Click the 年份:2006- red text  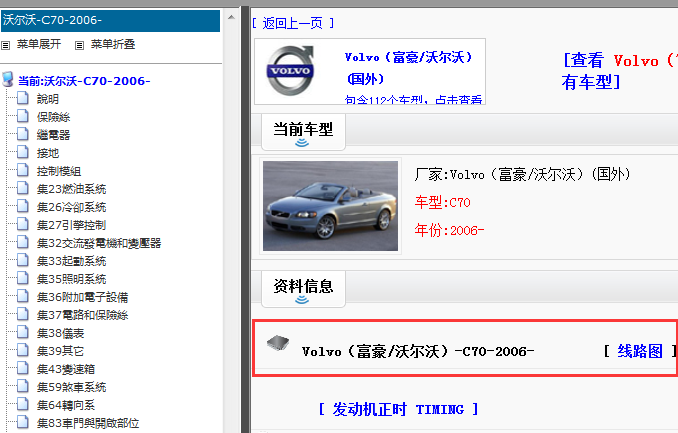449,230
